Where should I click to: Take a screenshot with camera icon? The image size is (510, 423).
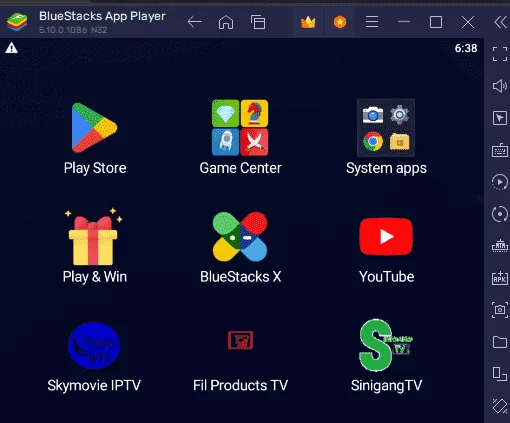pyautogui.click(x=500, y=310)
